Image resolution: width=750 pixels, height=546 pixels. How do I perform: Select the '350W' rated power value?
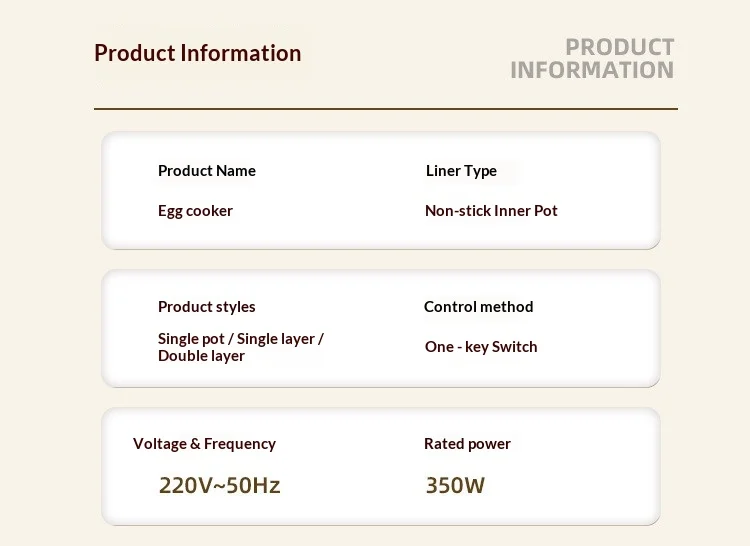455,485
